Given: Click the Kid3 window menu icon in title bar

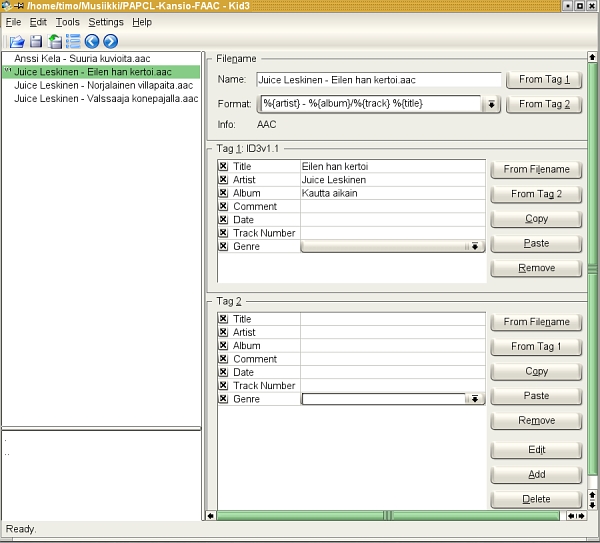Looking at the screenshot, I should coord(6,5).
